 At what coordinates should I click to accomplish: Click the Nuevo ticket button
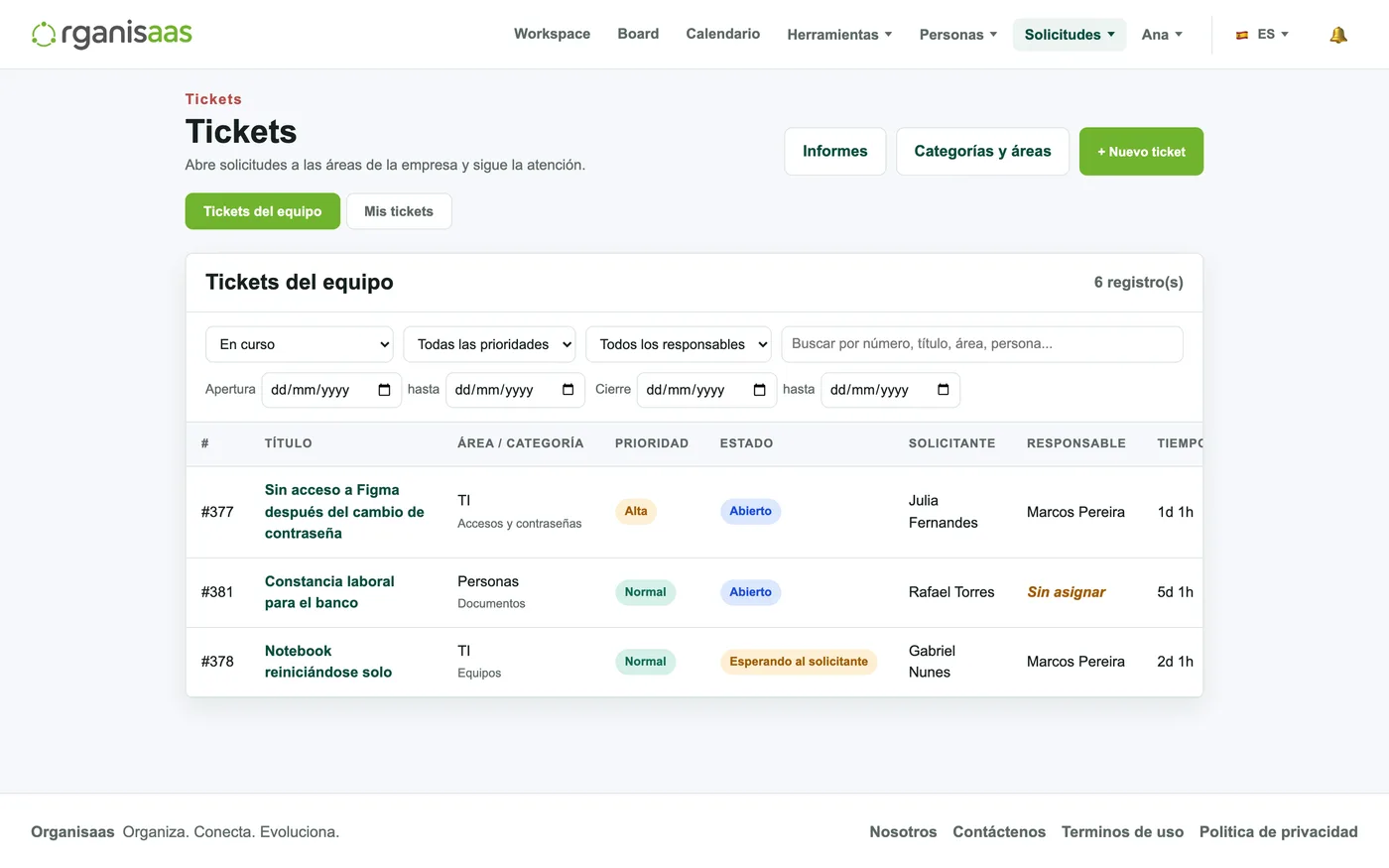point(1141,152)
